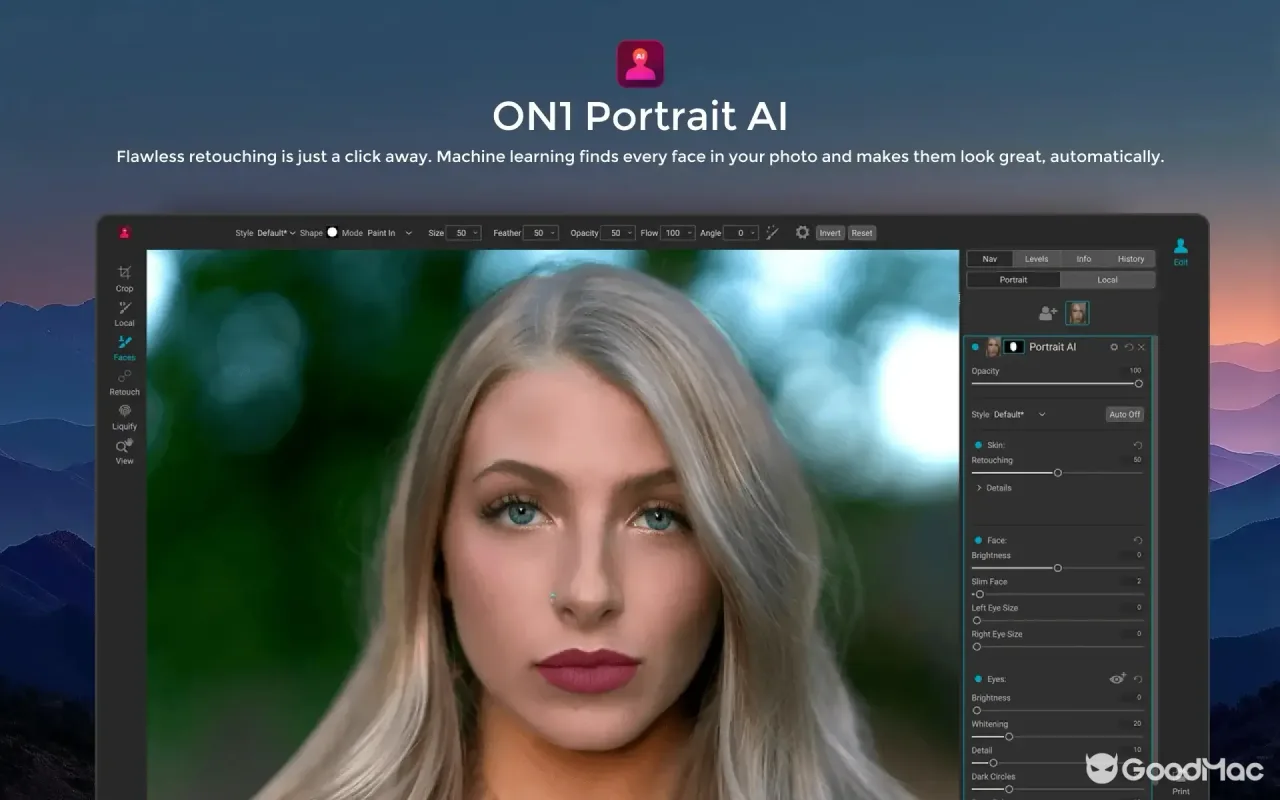Viewport: 1280px width, 800px height.
Task: Open the toolbar Opacity value dropdown
Action: click(618, 233)
